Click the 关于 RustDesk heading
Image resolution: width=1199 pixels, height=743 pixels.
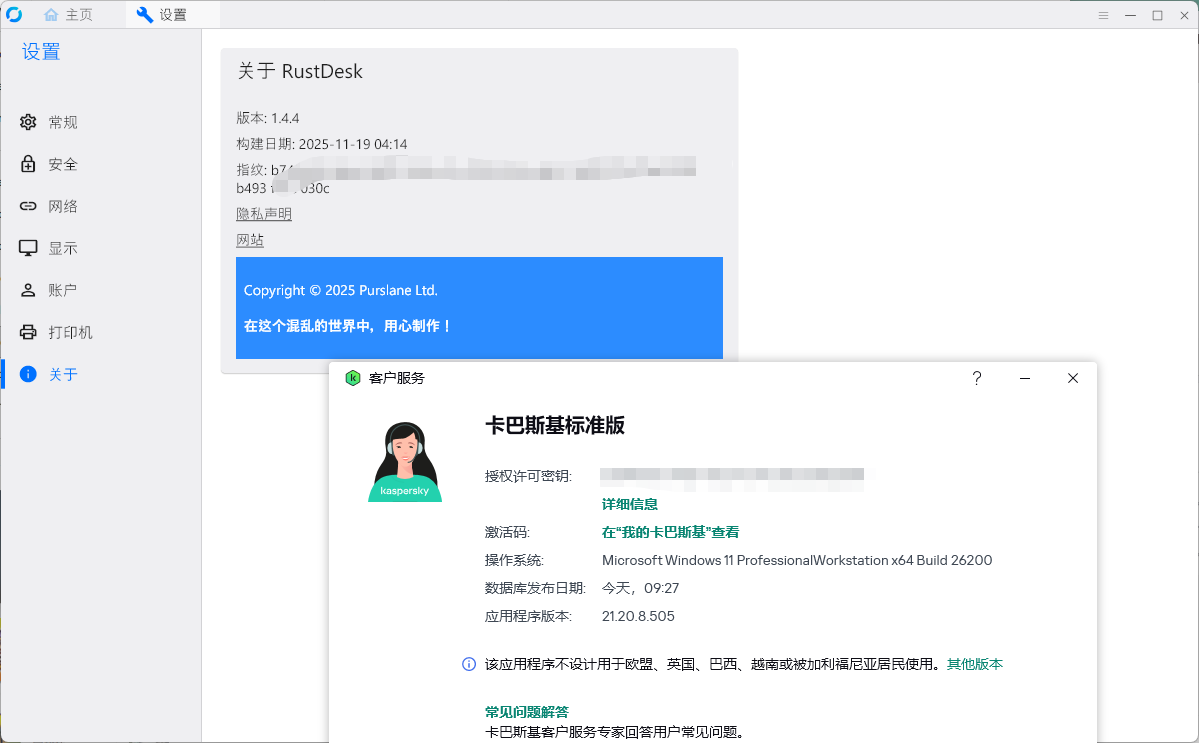point(300,71)
